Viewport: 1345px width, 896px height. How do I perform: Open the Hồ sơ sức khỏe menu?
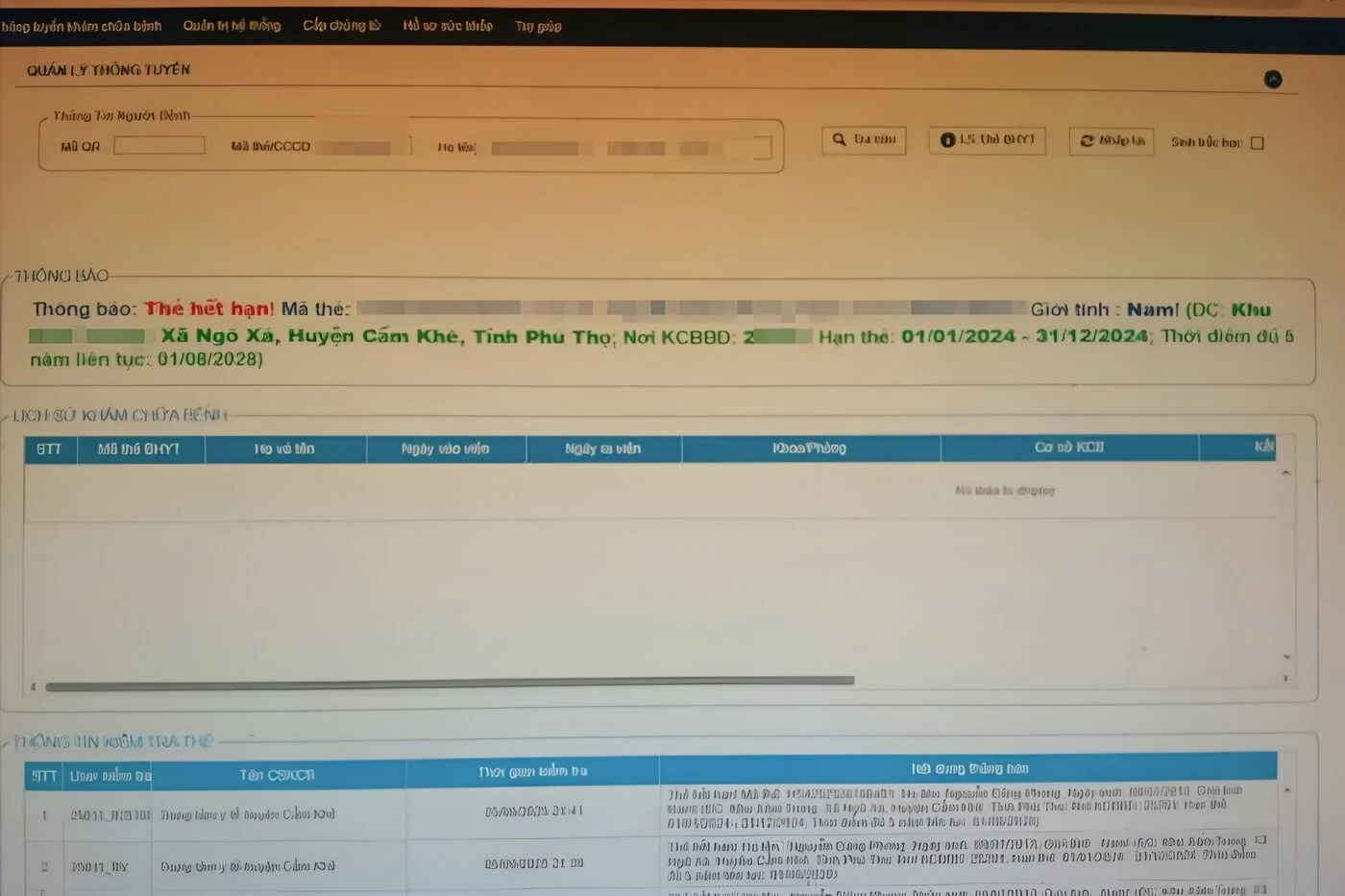point(448,26)
